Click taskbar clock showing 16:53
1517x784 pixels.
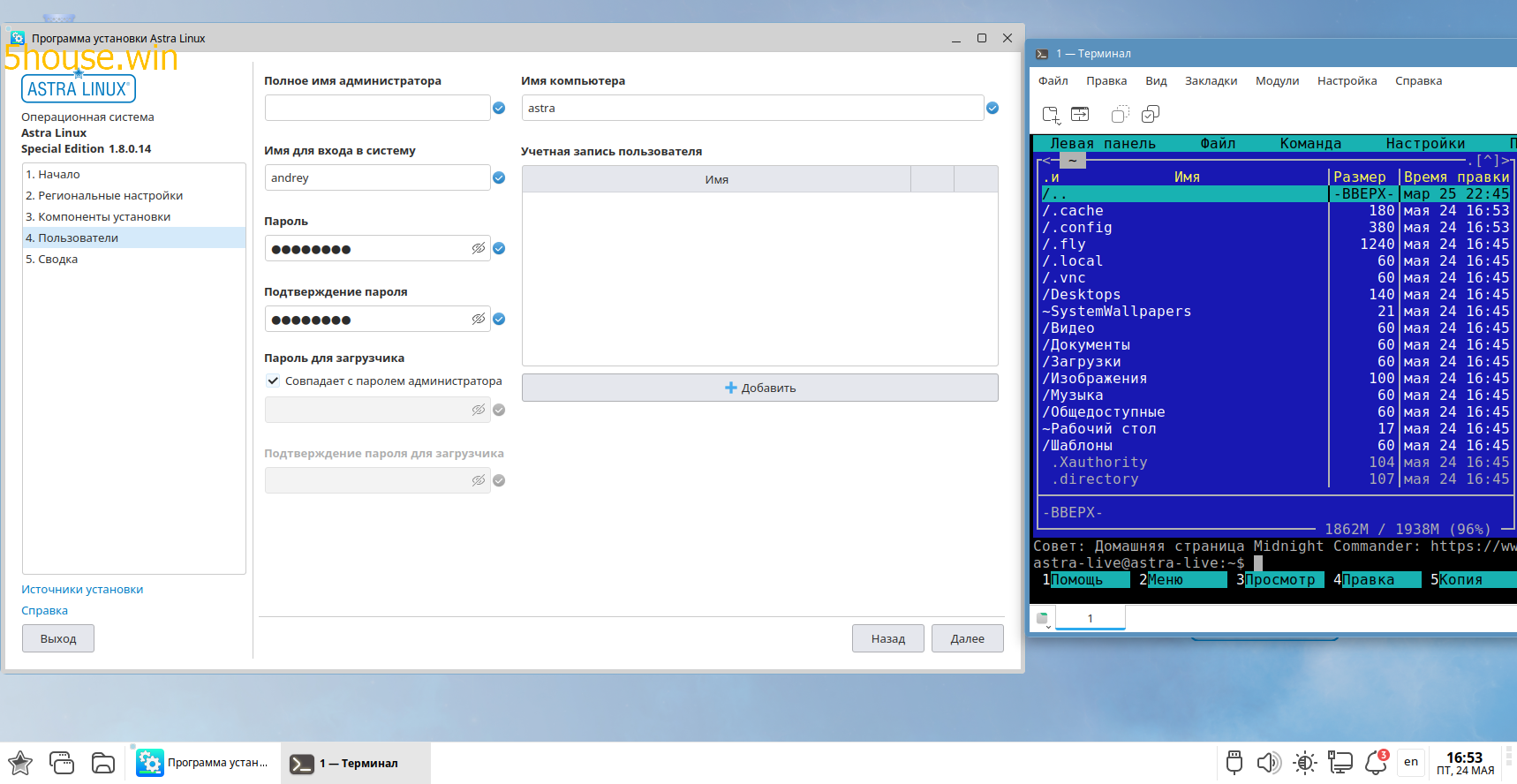pyautogui.click(x=1465, y=763)
